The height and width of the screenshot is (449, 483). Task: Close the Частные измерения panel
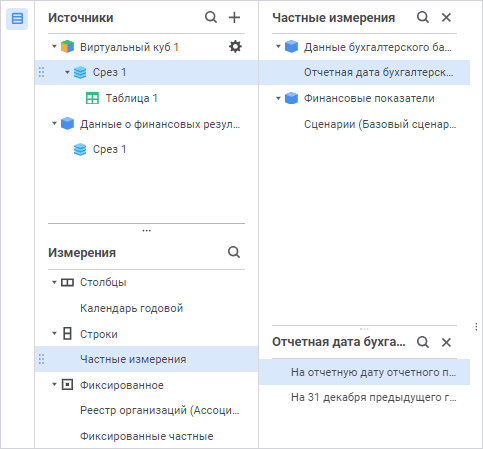pyautogui.click(x=446, y=17)
